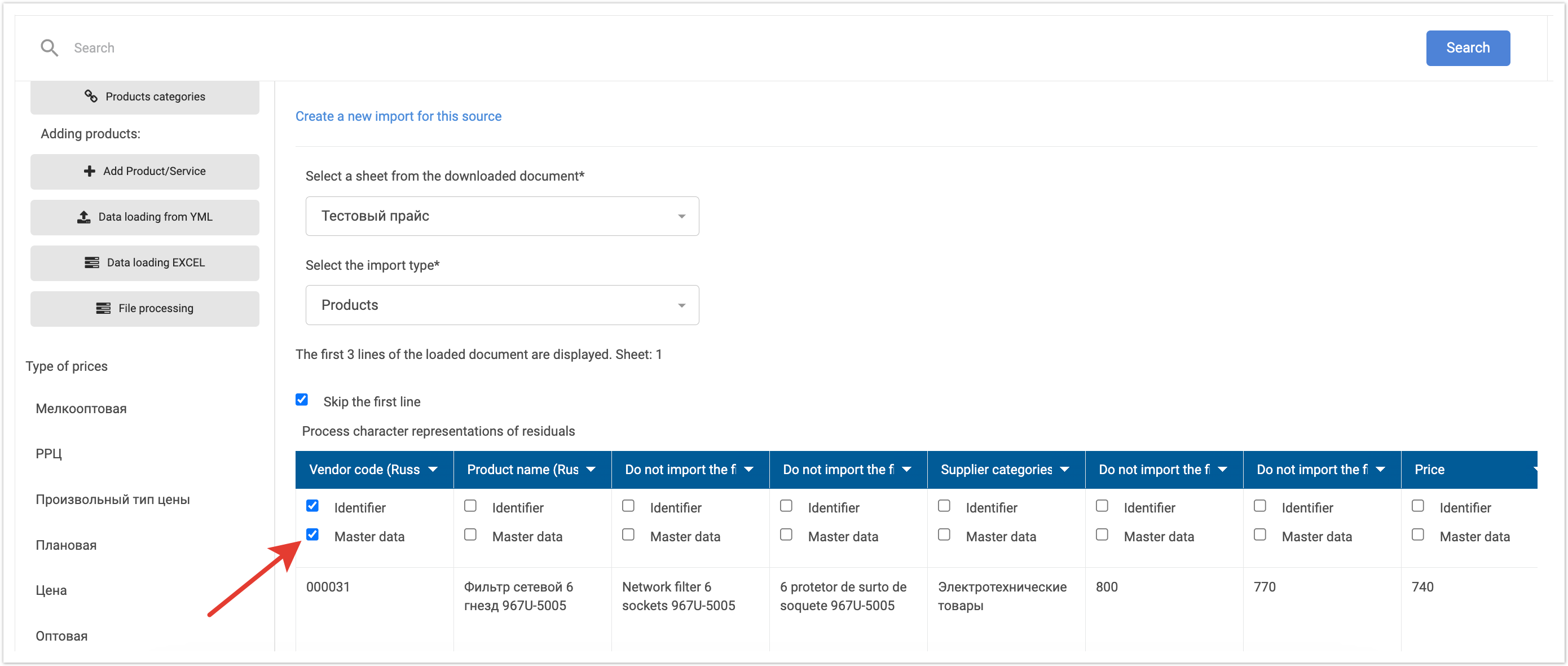Open the import type dropdown showing Products
This screenshot has width=1568, height=666.
tap(501, 305)
